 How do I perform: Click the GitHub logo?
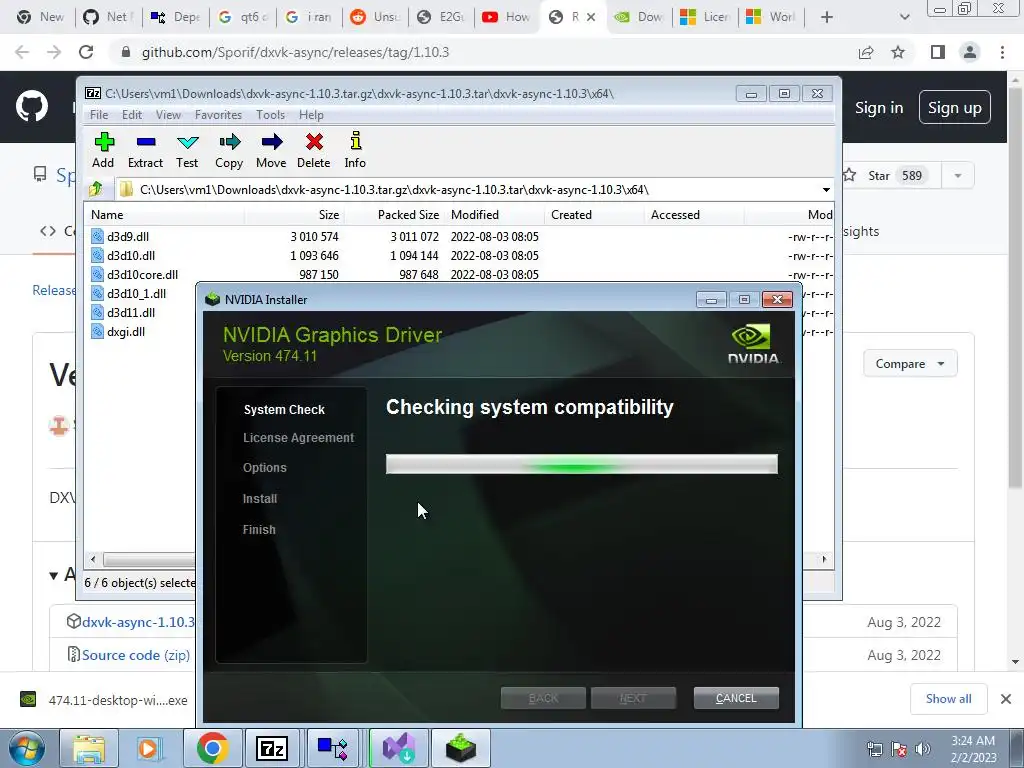[31, 106]
